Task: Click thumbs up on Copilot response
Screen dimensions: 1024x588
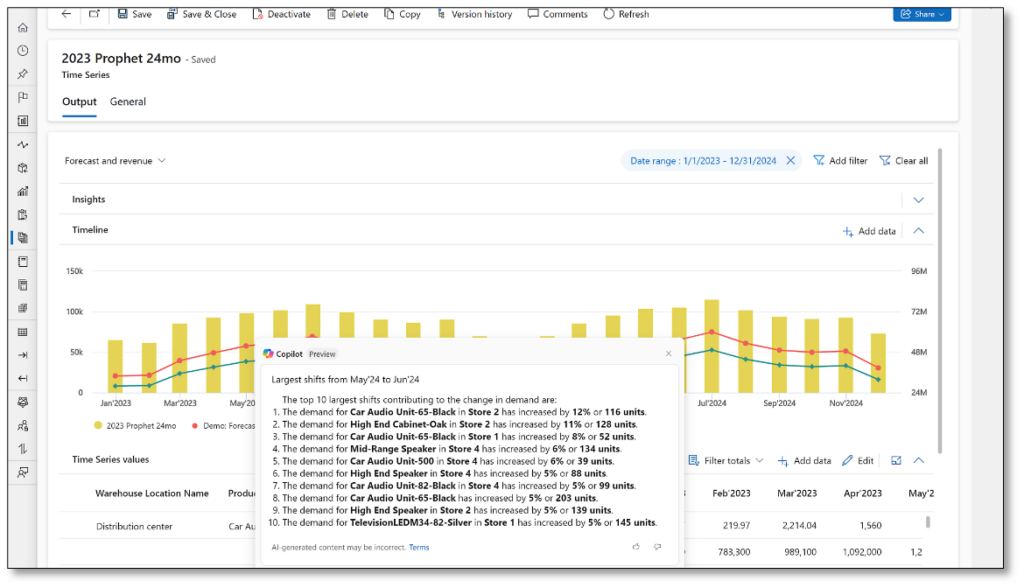Action: point(636,547)
